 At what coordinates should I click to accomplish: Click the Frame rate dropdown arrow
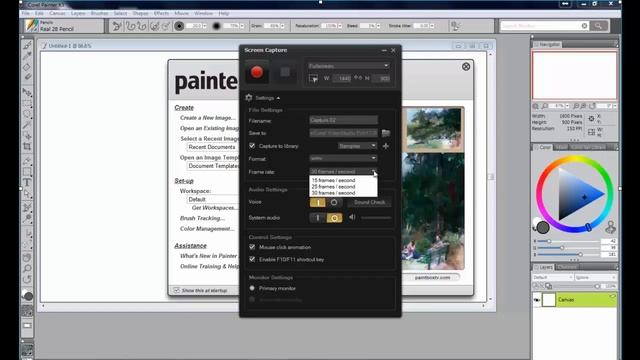373,171
